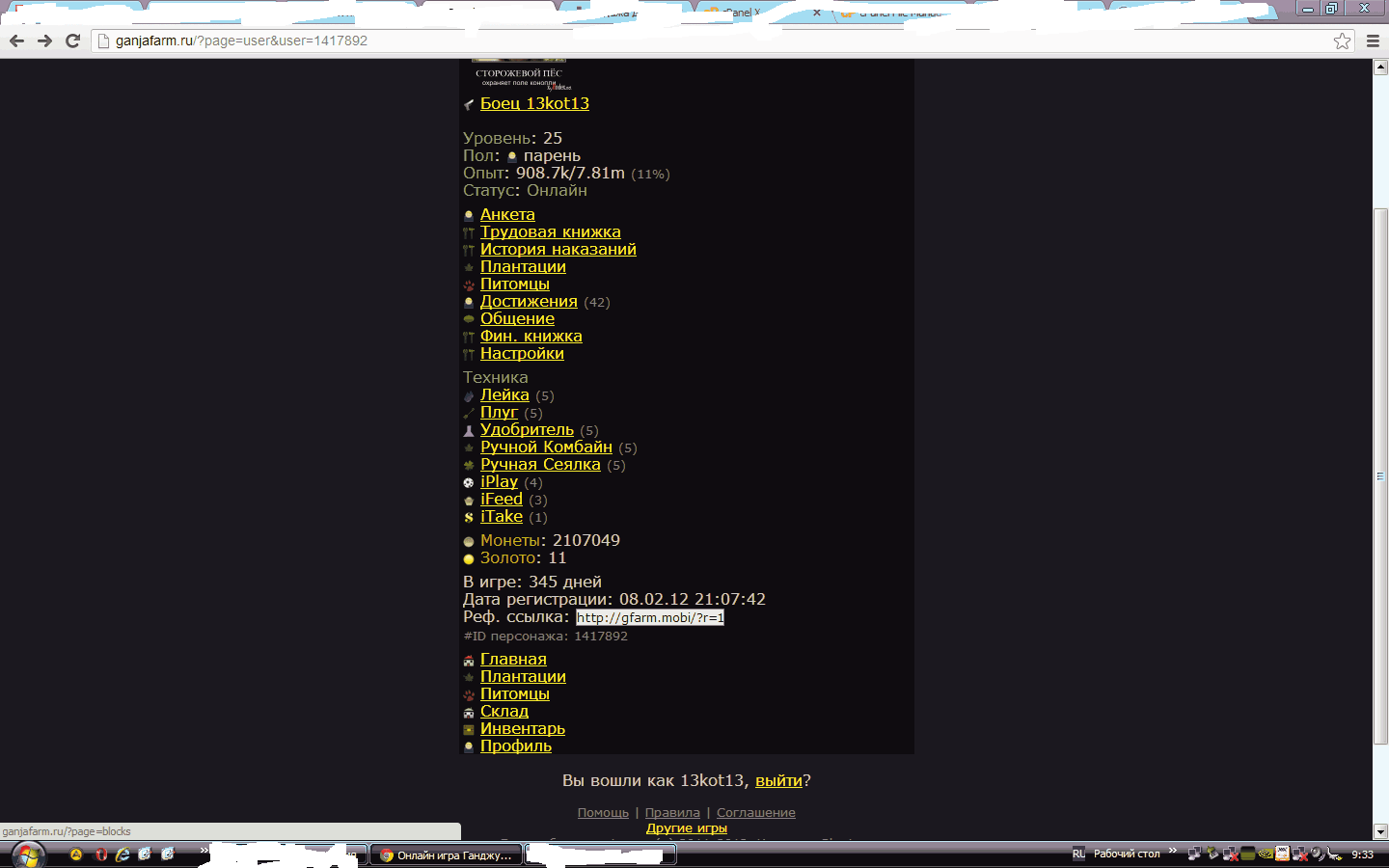This screenshot has height=868, width=1389.
Task: Open Питомцы link above Склад
Action: (x=515, y=693)
